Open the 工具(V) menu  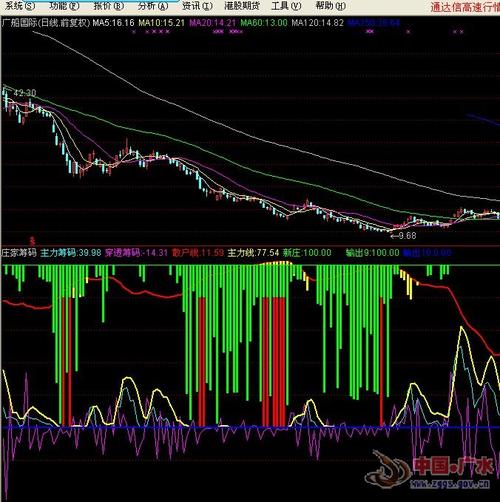[286, 6]
